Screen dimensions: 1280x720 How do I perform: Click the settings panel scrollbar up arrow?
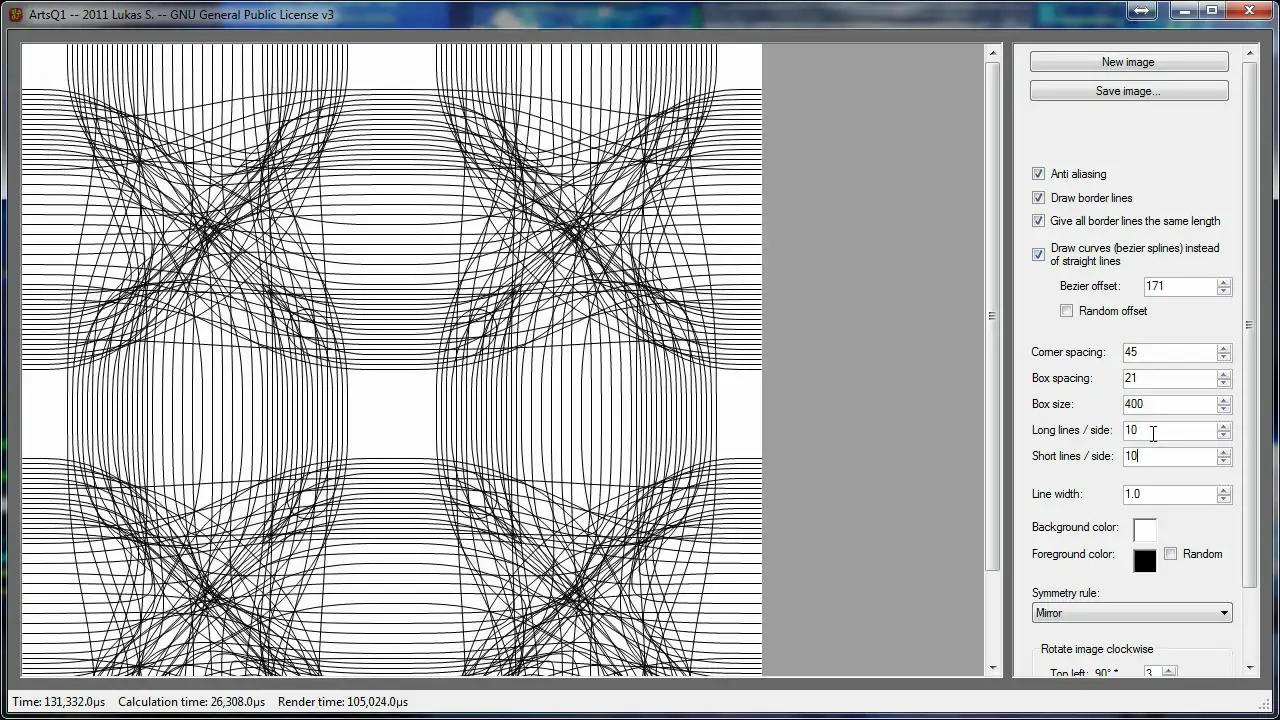click(1250, 53)
